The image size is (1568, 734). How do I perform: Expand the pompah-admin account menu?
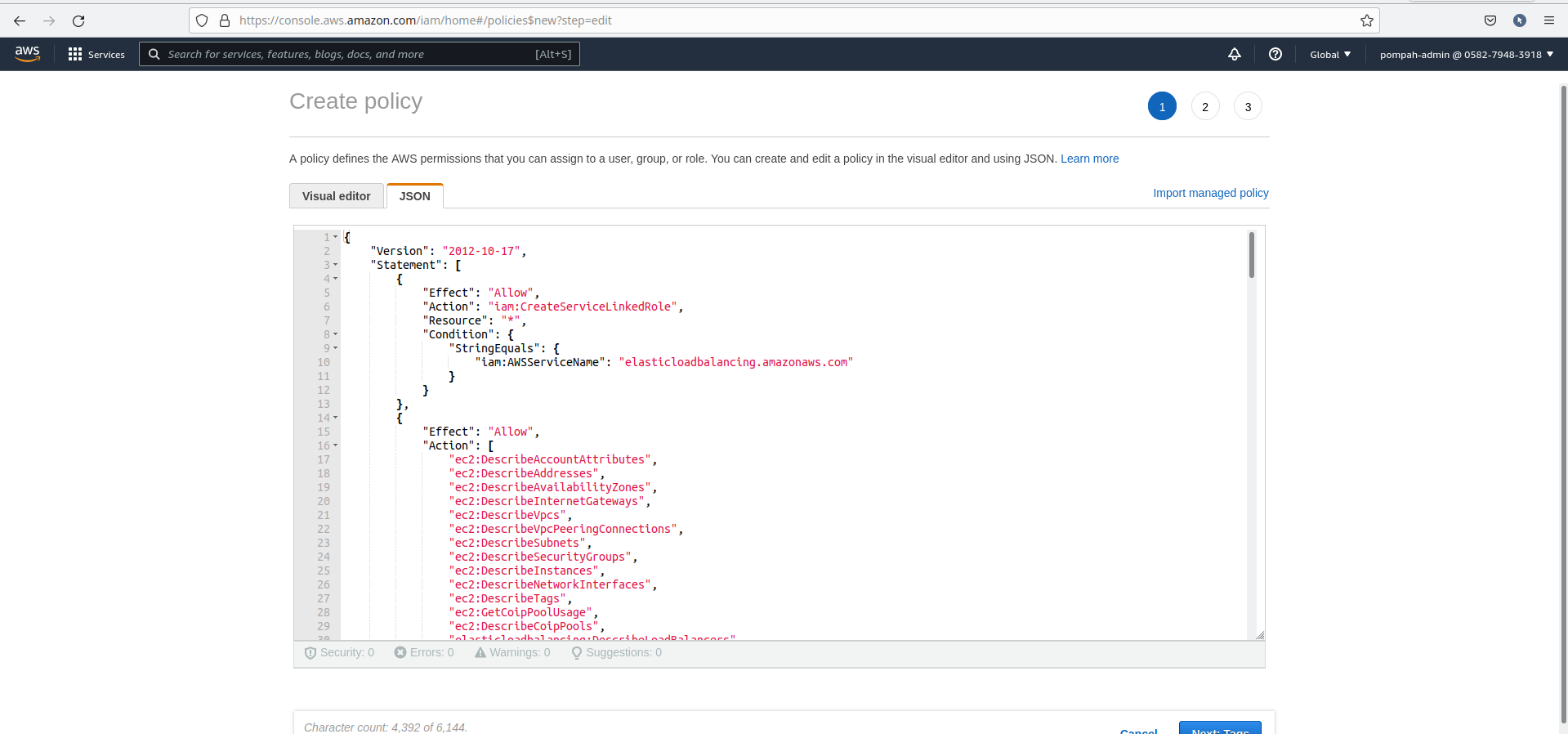(1466, 55)
